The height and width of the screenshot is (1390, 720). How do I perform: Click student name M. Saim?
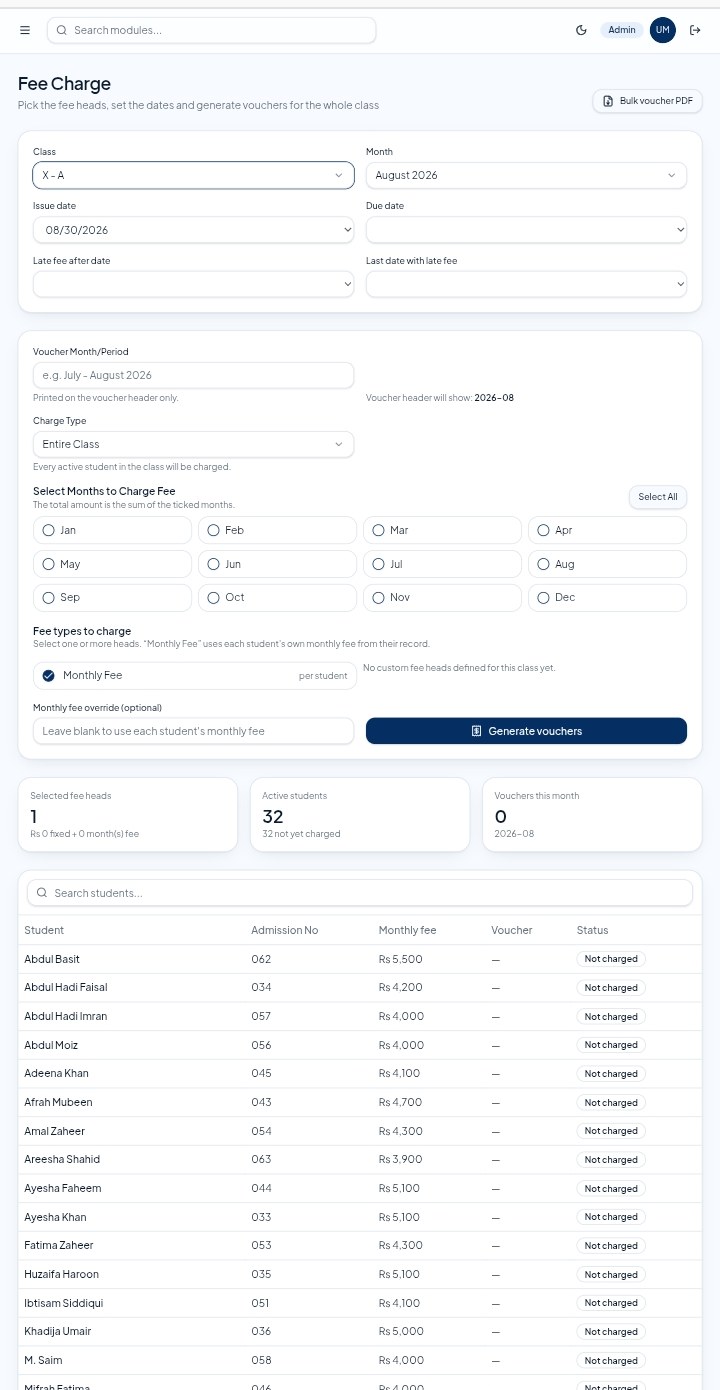click(x=43, y=1360)
